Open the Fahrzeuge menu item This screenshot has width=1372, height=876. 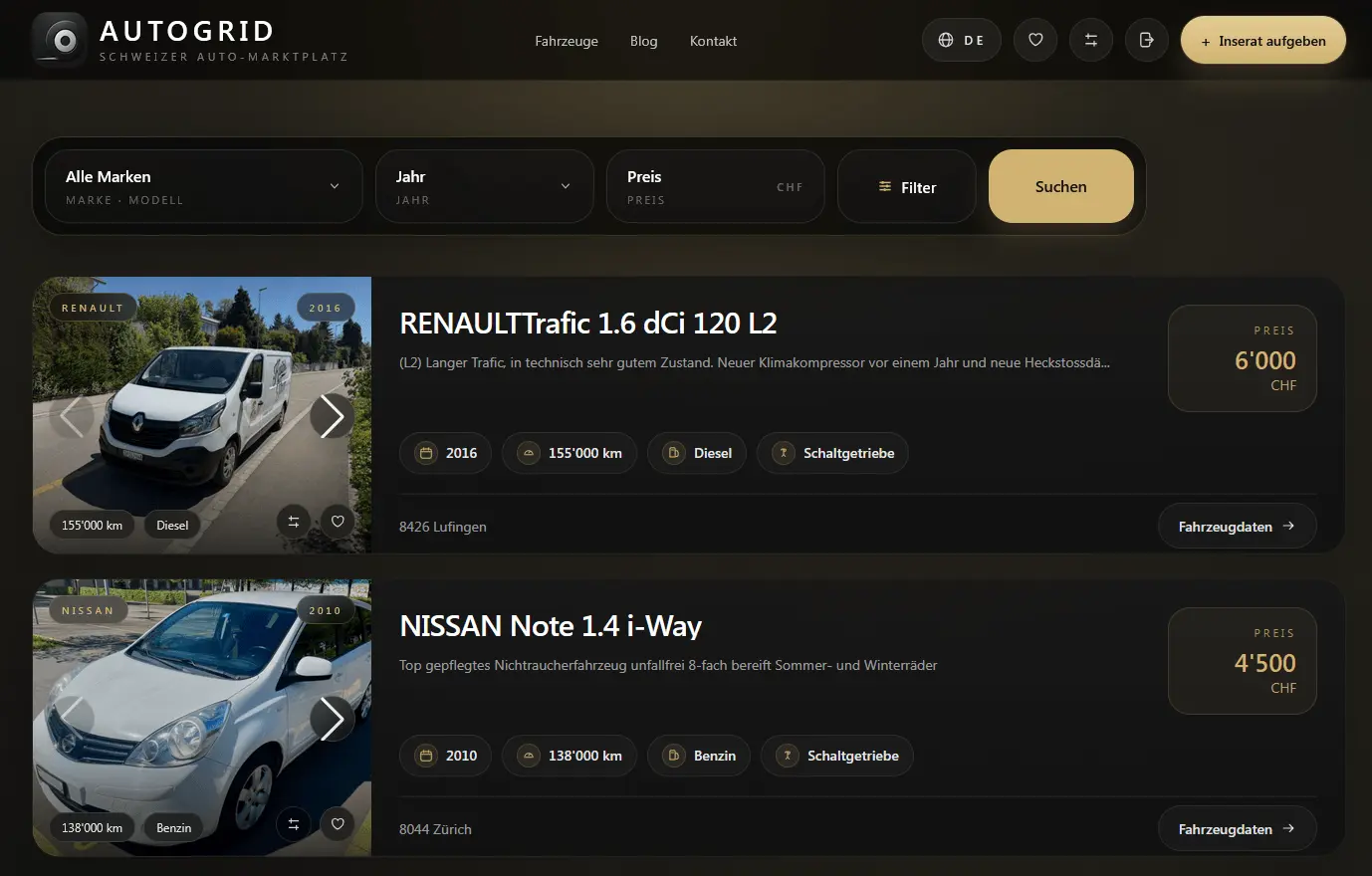click(x=567, y=41)
